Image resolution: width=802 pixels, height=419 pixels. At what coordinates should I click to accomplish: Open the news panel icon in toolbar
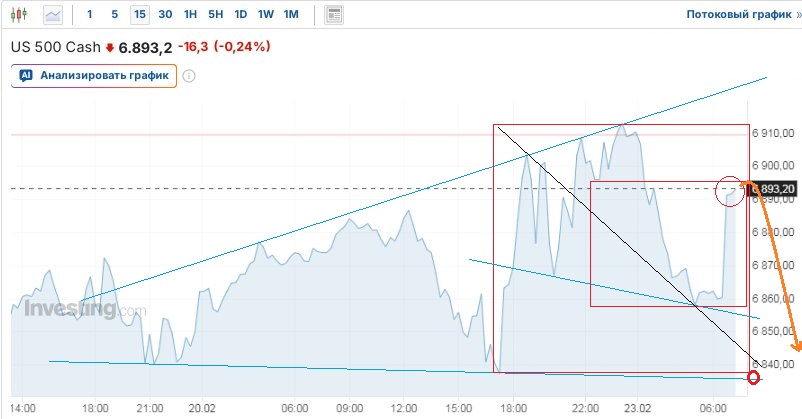pyautogui.click(x=335, y=15)
